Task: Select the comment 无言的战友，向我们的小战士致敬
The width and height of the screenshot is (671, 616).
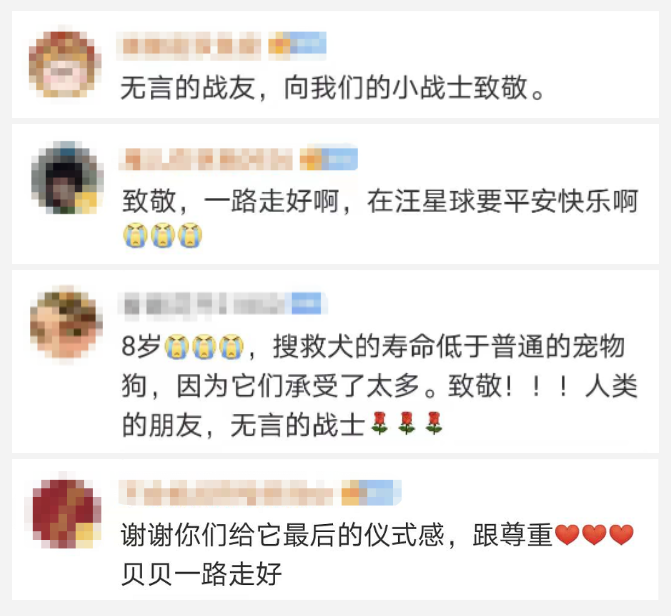Action: click(x=332, y=88)
